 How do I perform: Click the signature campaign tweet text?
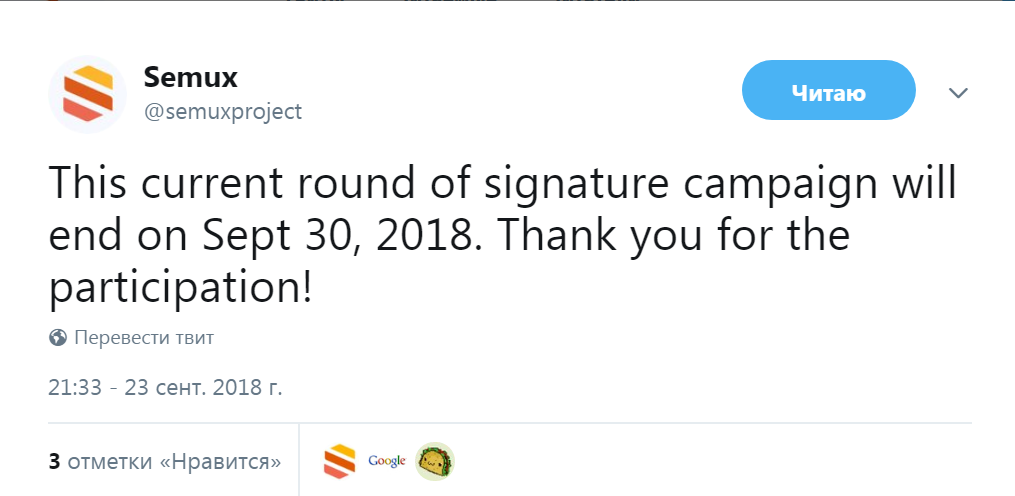tap(502, 235)
